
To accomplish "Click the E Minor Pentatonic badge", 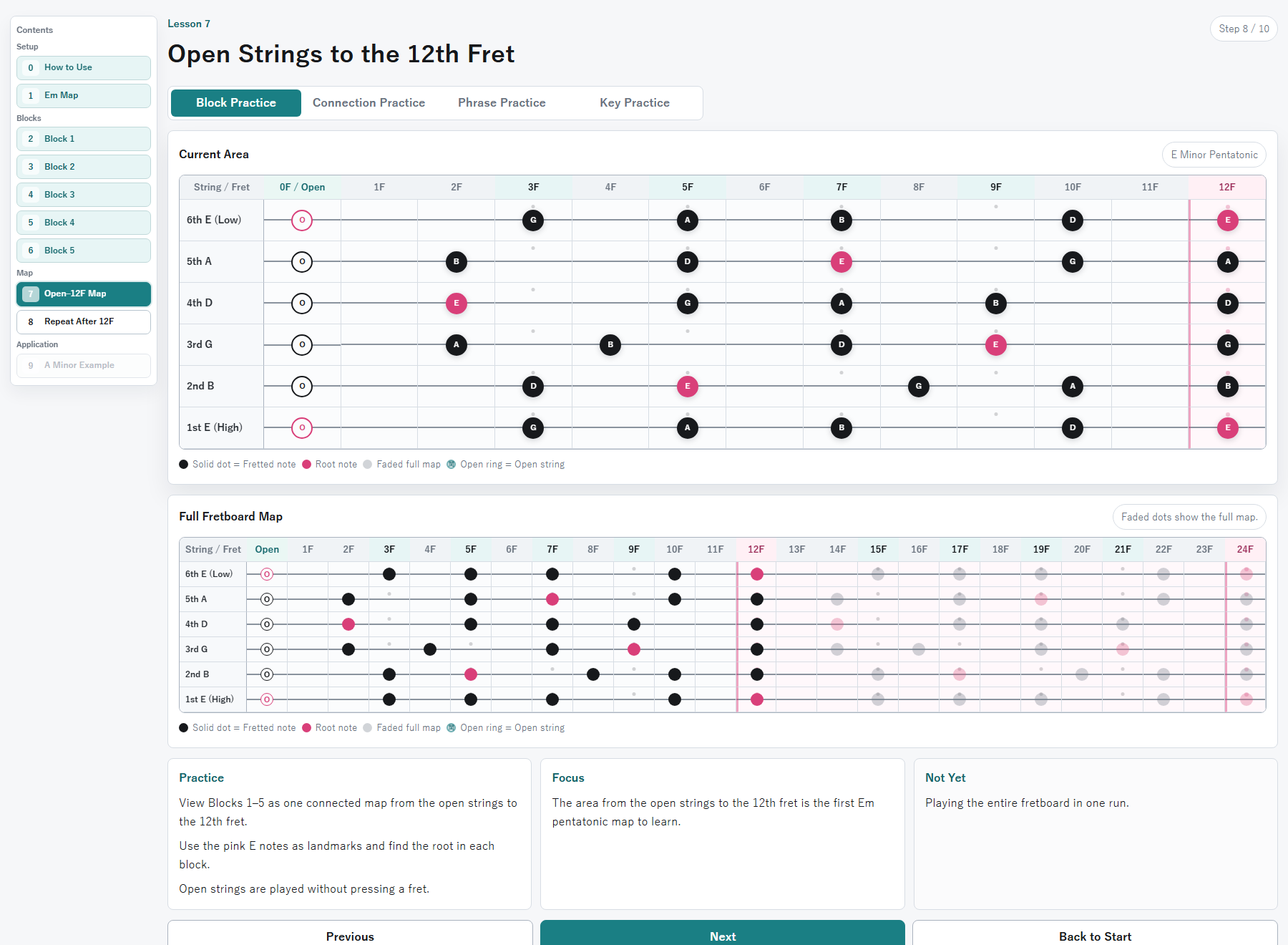I will click(x=1214, y=155).
